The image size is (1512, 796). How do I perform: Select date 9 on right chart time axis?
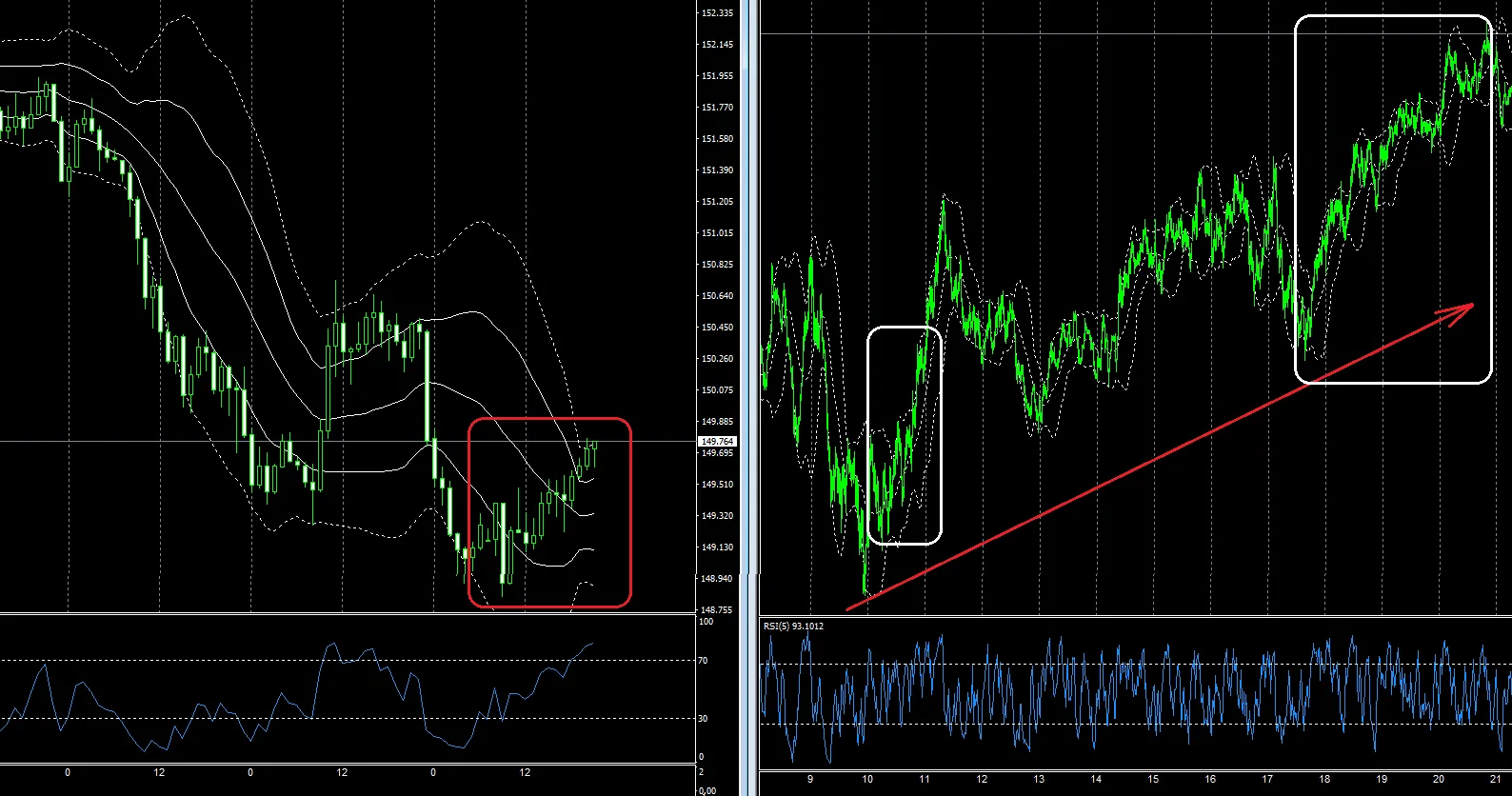tap(810, 779)
